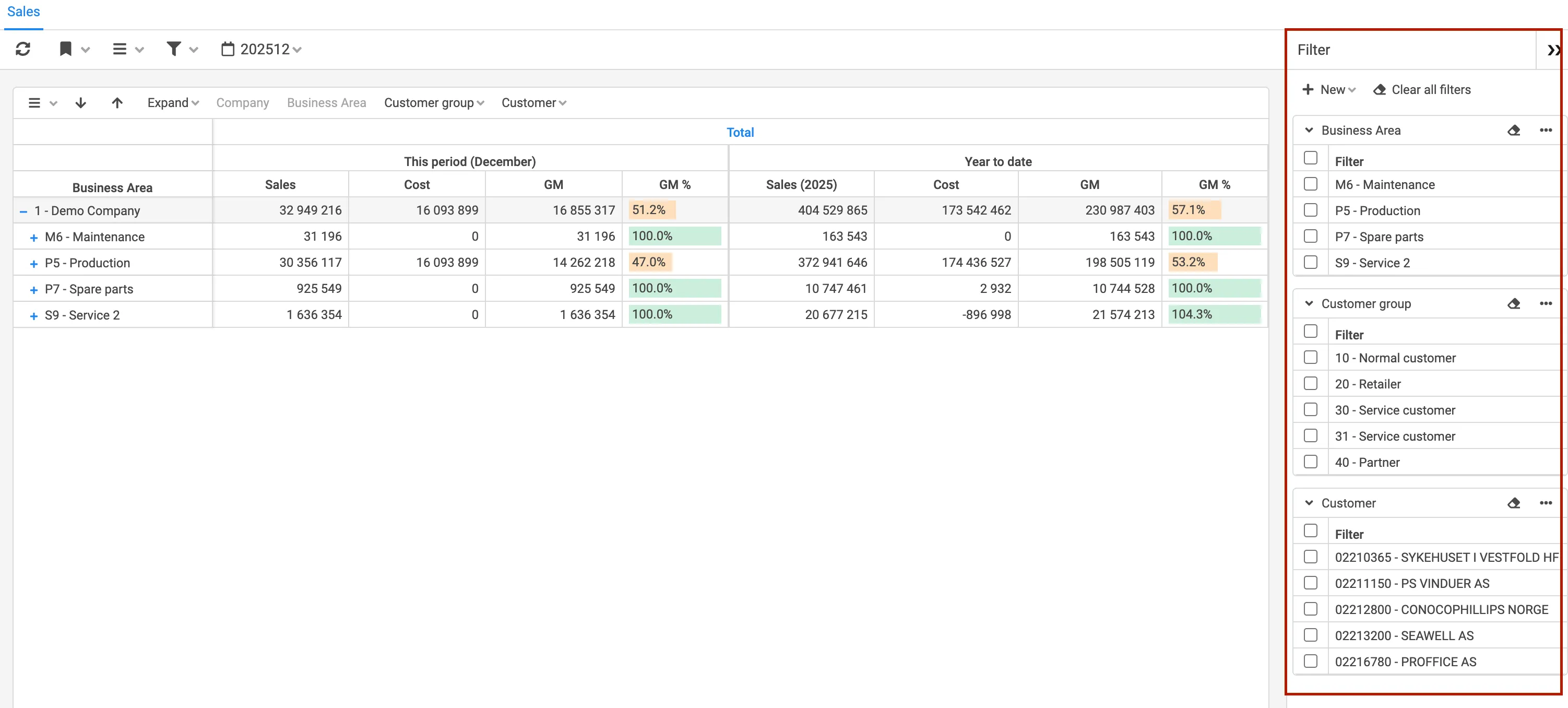This screenshot has height=708, width=1568.
Task: Click the eraser icon beside Customer filter heading
Action: [x=1514, y=503]
